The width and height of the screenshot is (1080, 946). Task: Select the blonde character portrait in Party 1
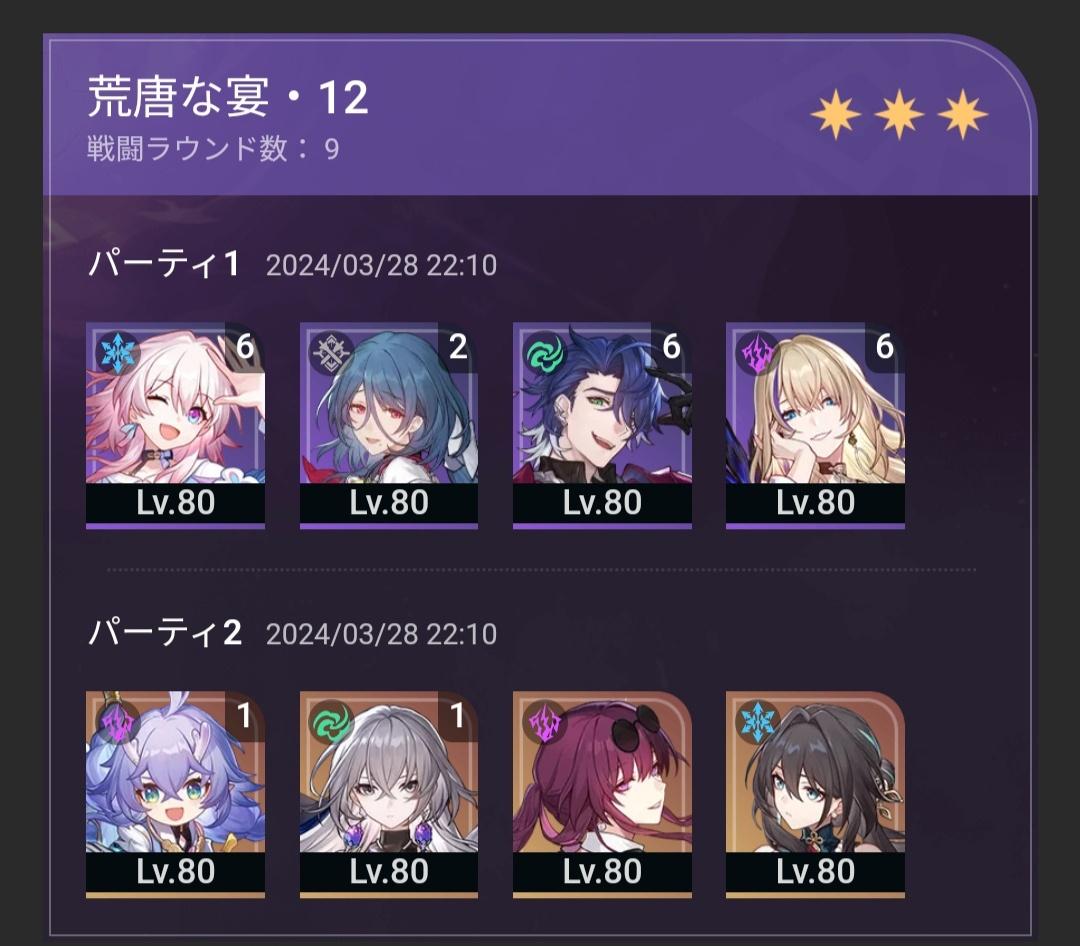coord(816,425)
